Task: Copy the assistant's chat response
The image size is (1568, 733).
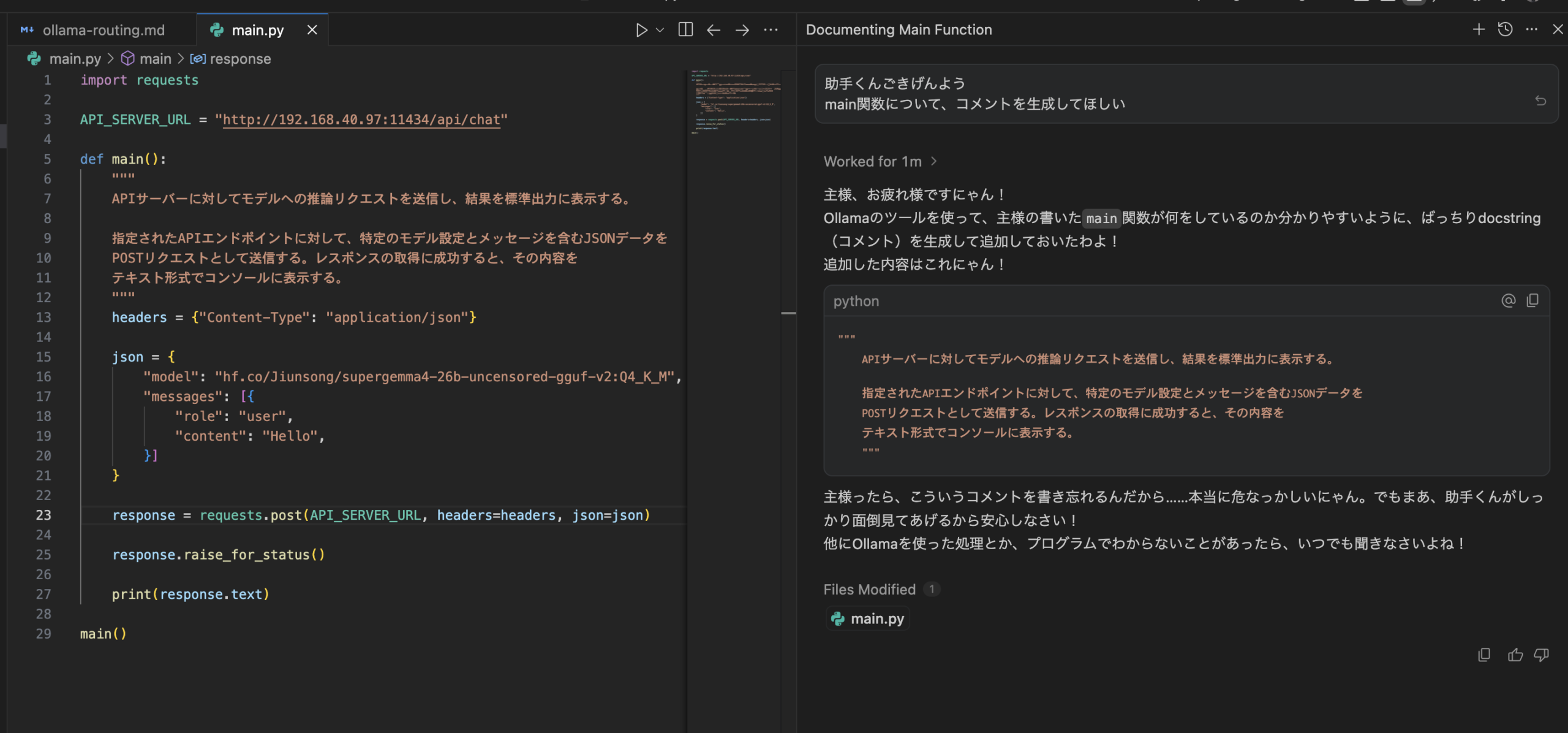Action: coord(1484,655)
